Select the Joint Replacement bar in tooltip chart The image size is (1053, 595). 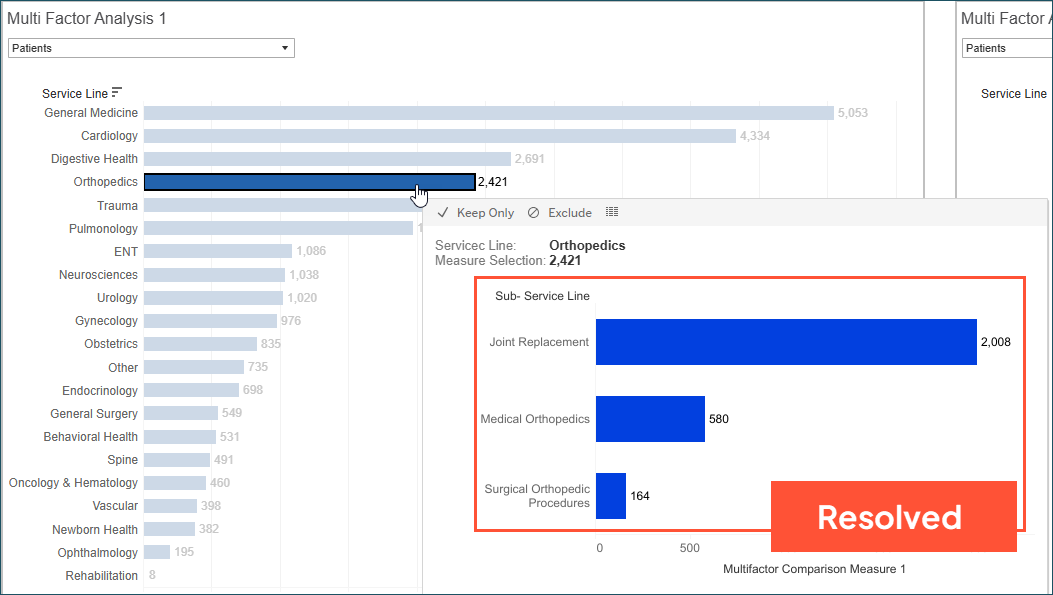coord(785,342)
